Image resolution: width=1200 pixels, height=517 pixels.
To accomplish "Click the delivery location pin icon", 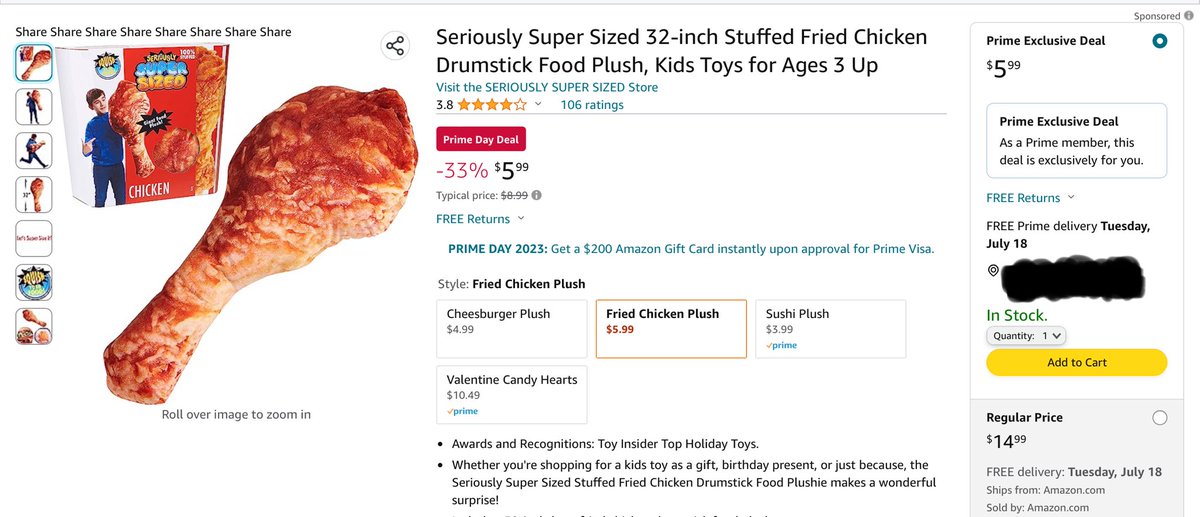I will (992, 271).
